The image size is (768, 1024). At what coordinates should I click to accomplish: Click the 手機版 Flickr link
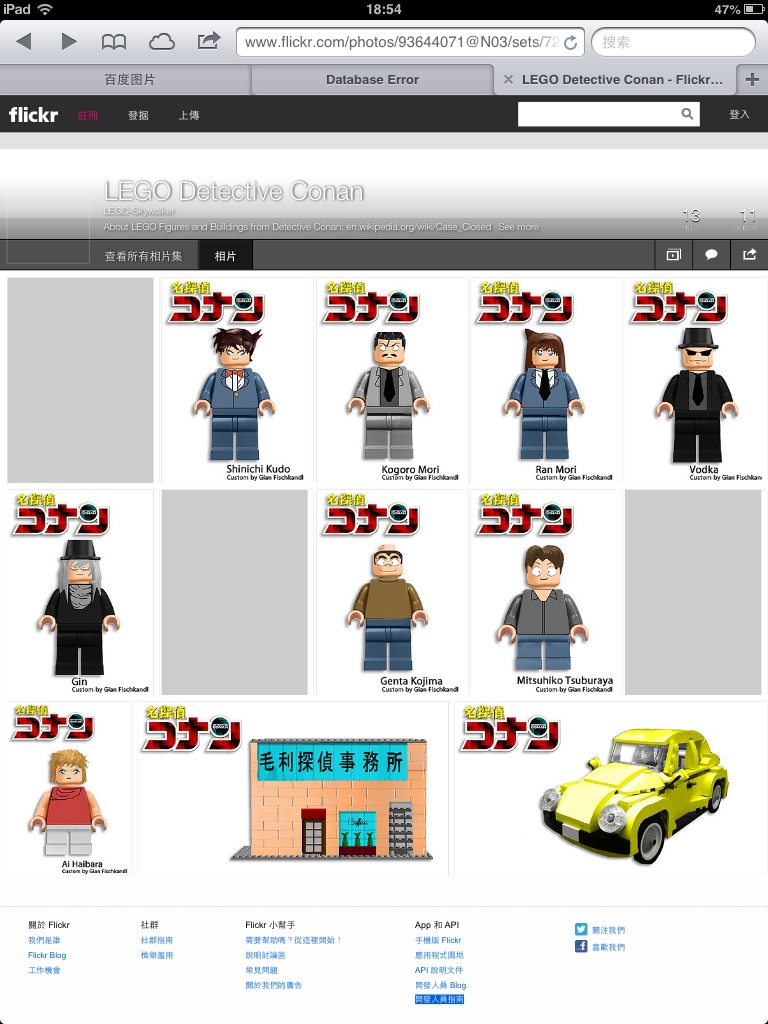pos(438,940)
